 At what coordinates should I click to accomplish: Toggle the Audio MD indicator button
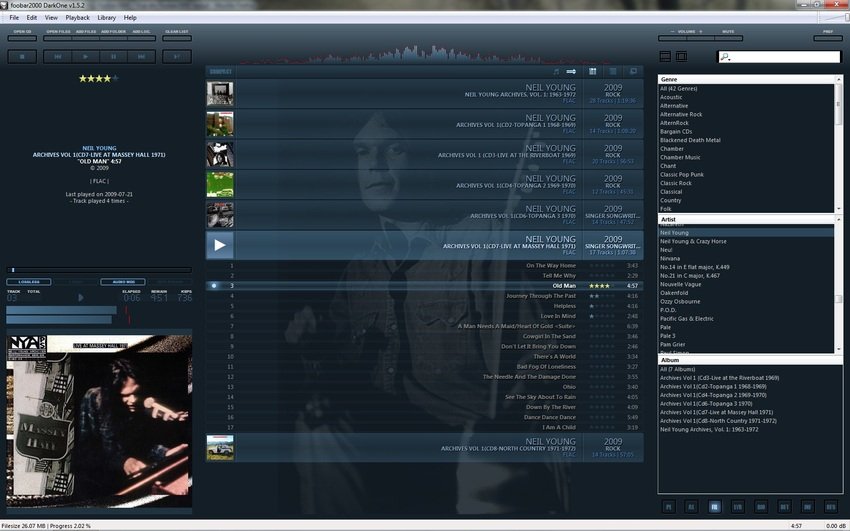click(x=123, y=282)
